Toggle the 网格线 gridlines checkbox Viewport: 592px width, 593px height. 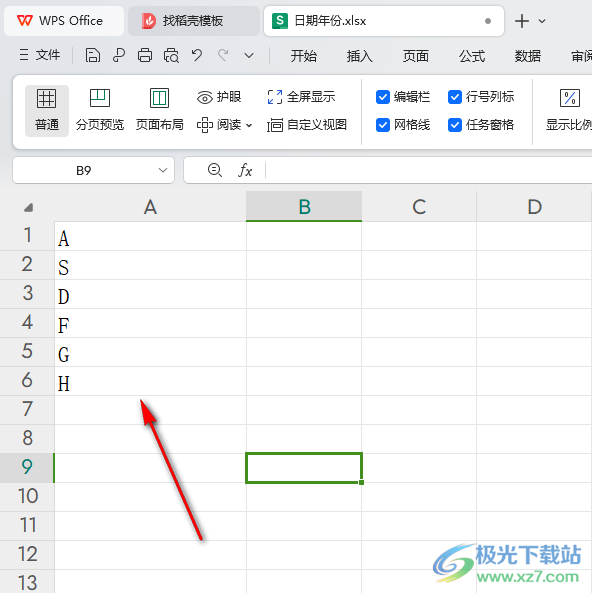click(383, 125)
